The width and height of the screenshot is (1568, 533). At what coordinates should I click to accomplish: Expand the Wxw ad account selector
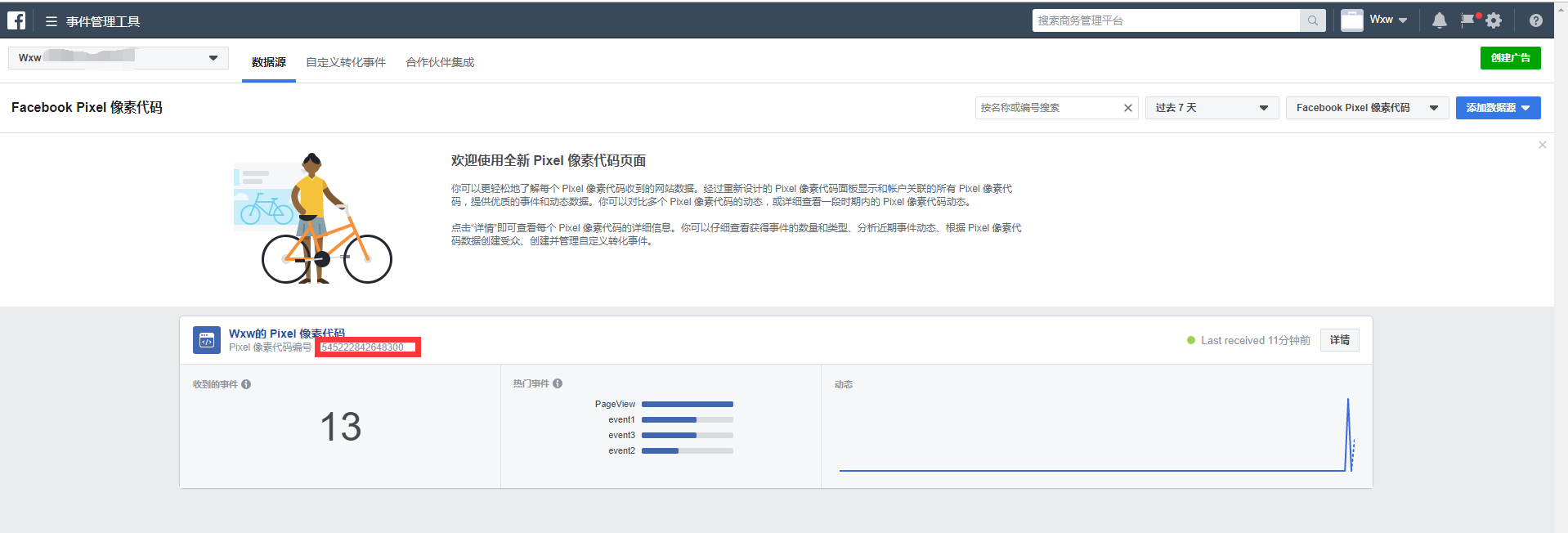point(119,58)
